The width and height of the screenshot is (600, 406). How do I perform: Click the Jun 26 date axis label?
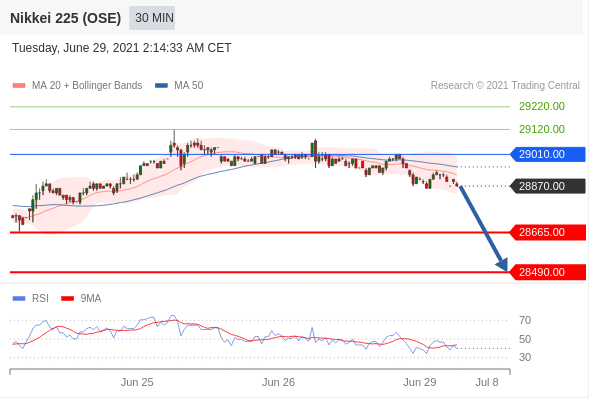[278, 382]
